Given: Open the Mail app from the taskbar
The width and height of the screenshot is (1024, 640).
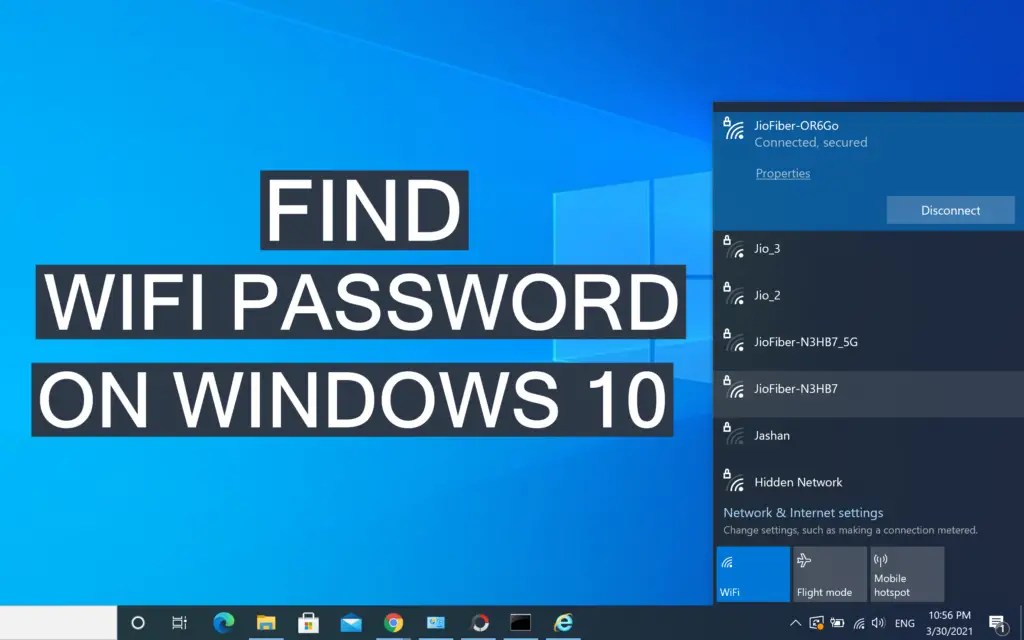Looking at the screenshot, I should click(348, 622).
